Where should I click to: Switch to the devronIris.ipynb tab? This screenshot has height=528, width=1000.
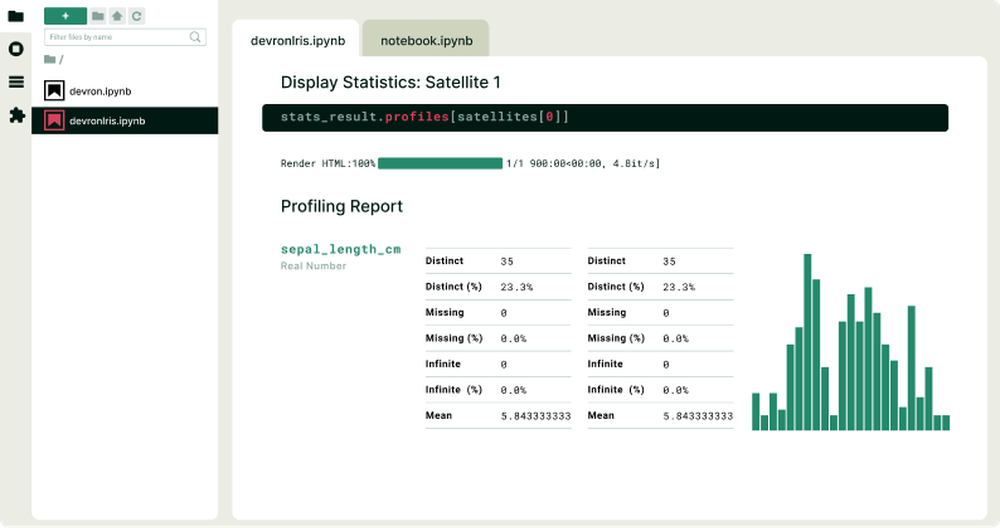point(297,40)
